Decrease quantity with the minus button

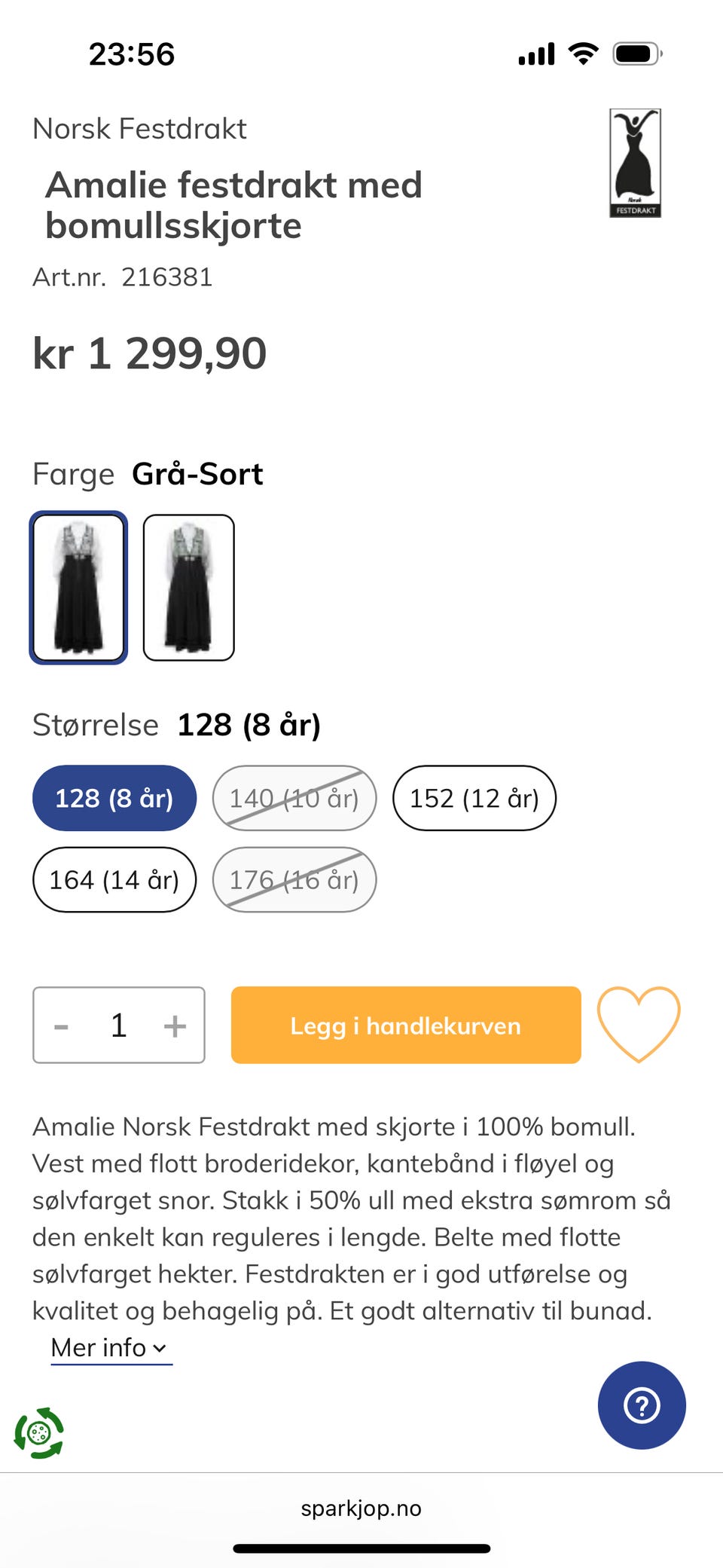pos(62,1025)
